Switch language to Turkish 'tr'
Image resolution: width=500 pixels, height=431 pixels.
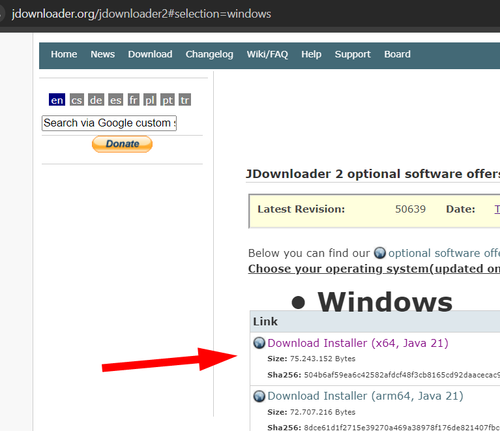point(185,100)
